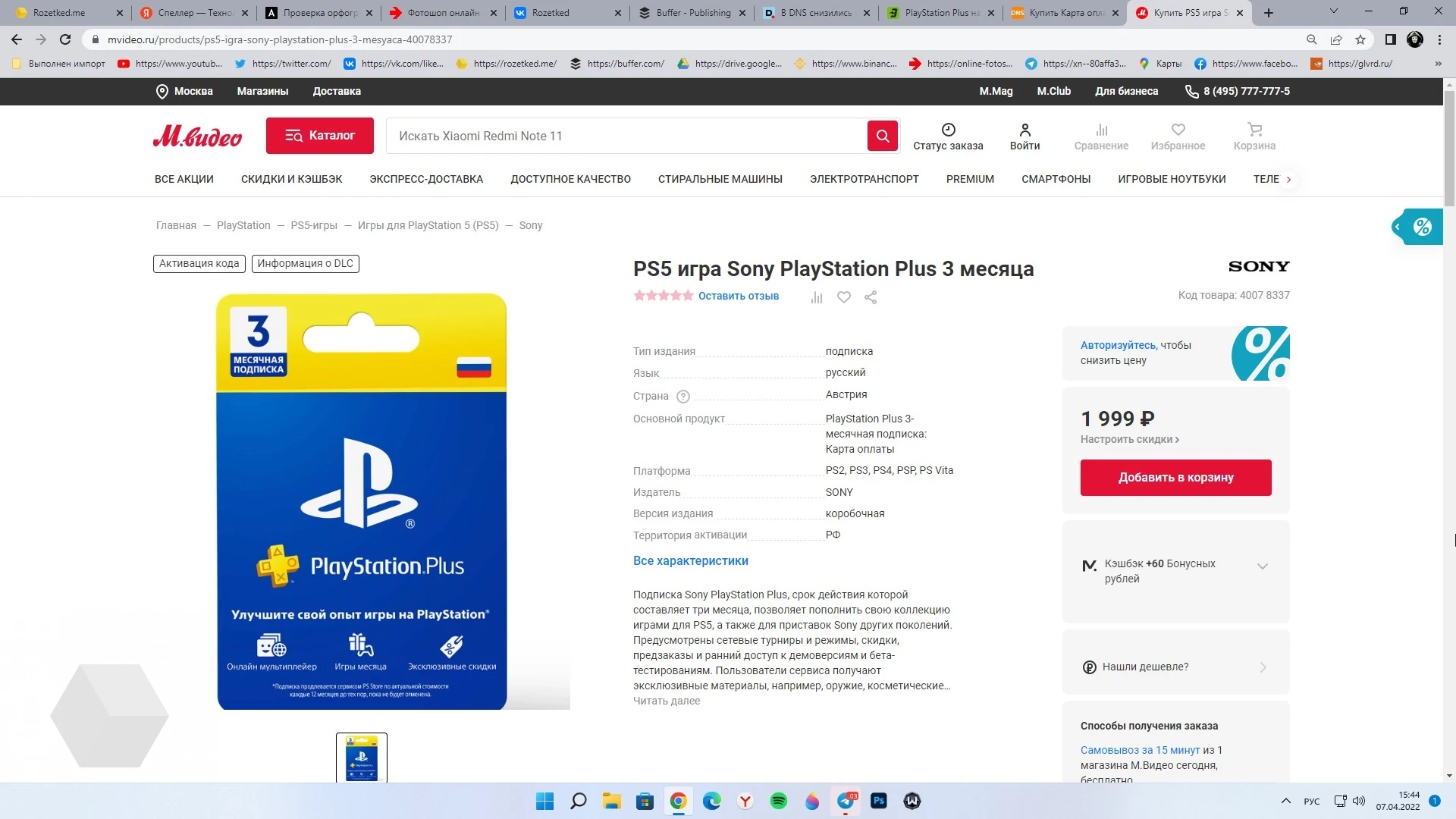This screenshot has height=819, width=1456.
Task: Click Добавить в корзину button
Action: point(1175,478)
